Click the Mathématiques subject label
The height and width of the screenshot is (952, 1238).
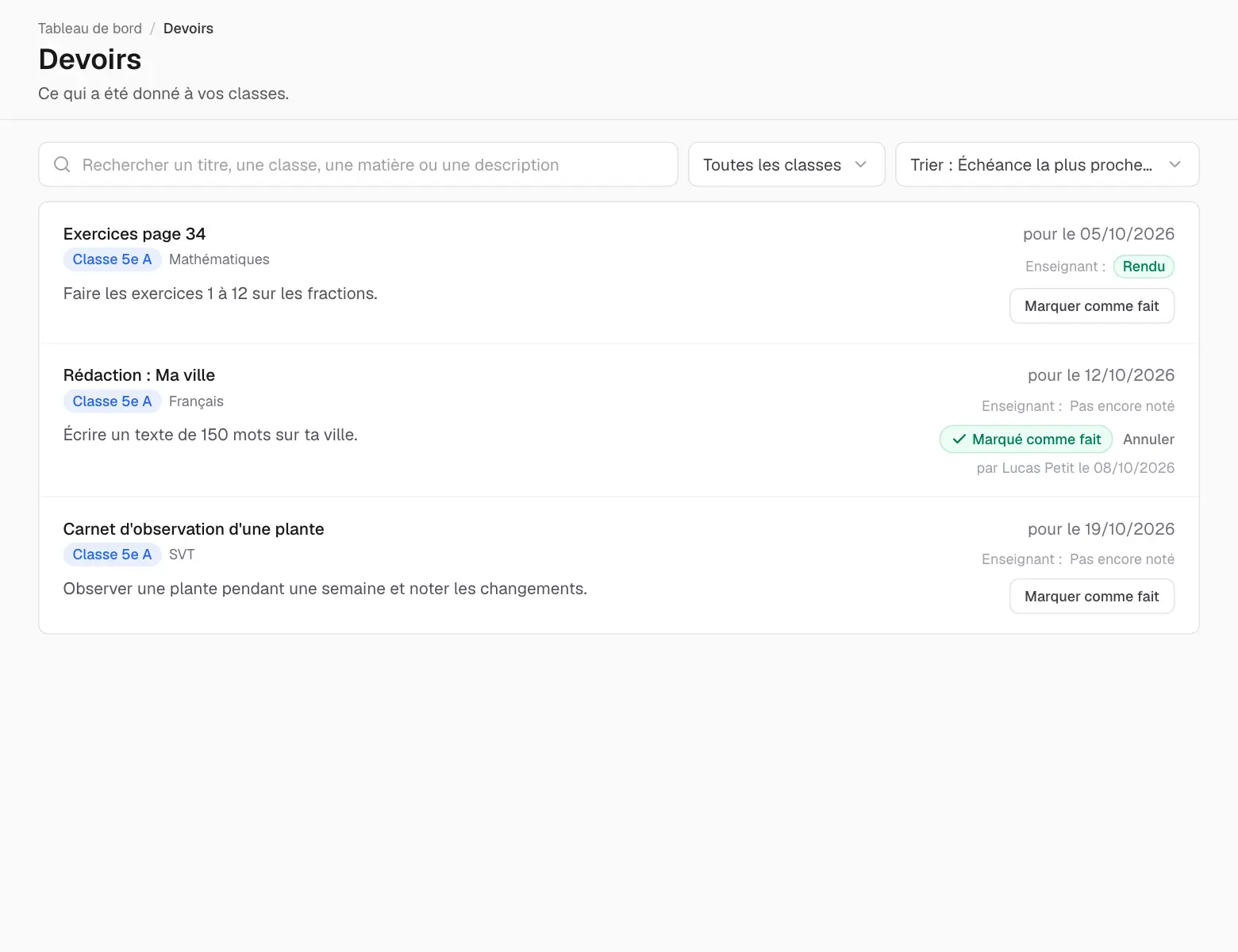219,259
